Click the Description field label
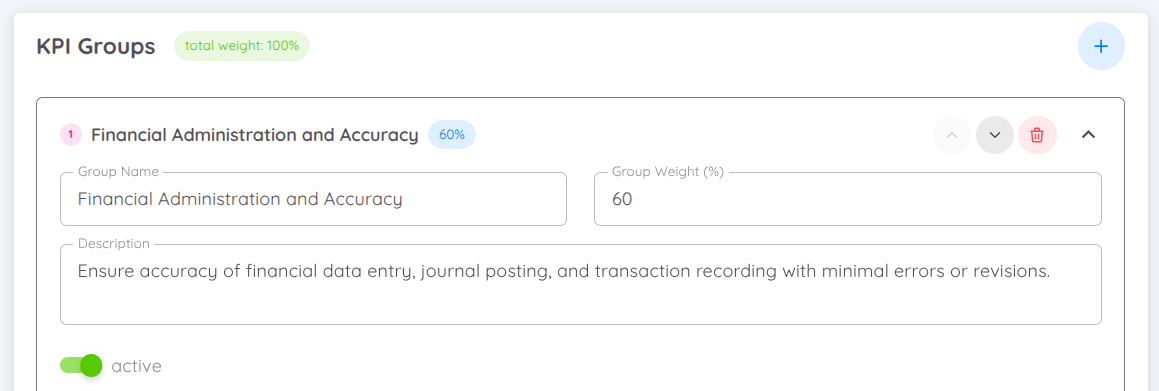The image size is (1159, 391). pos(114,244)
